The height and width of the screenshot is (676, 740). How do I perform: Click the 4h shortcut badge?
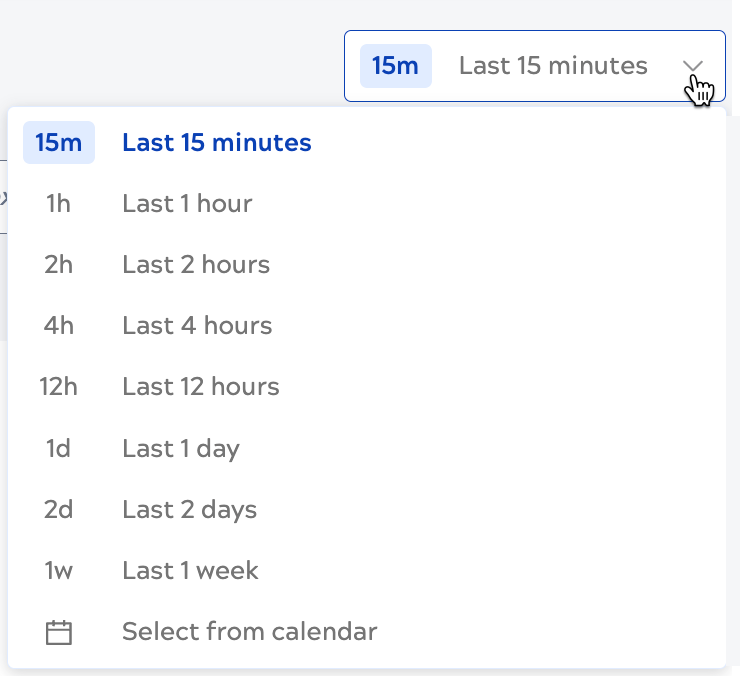click(x=59, y=326)
